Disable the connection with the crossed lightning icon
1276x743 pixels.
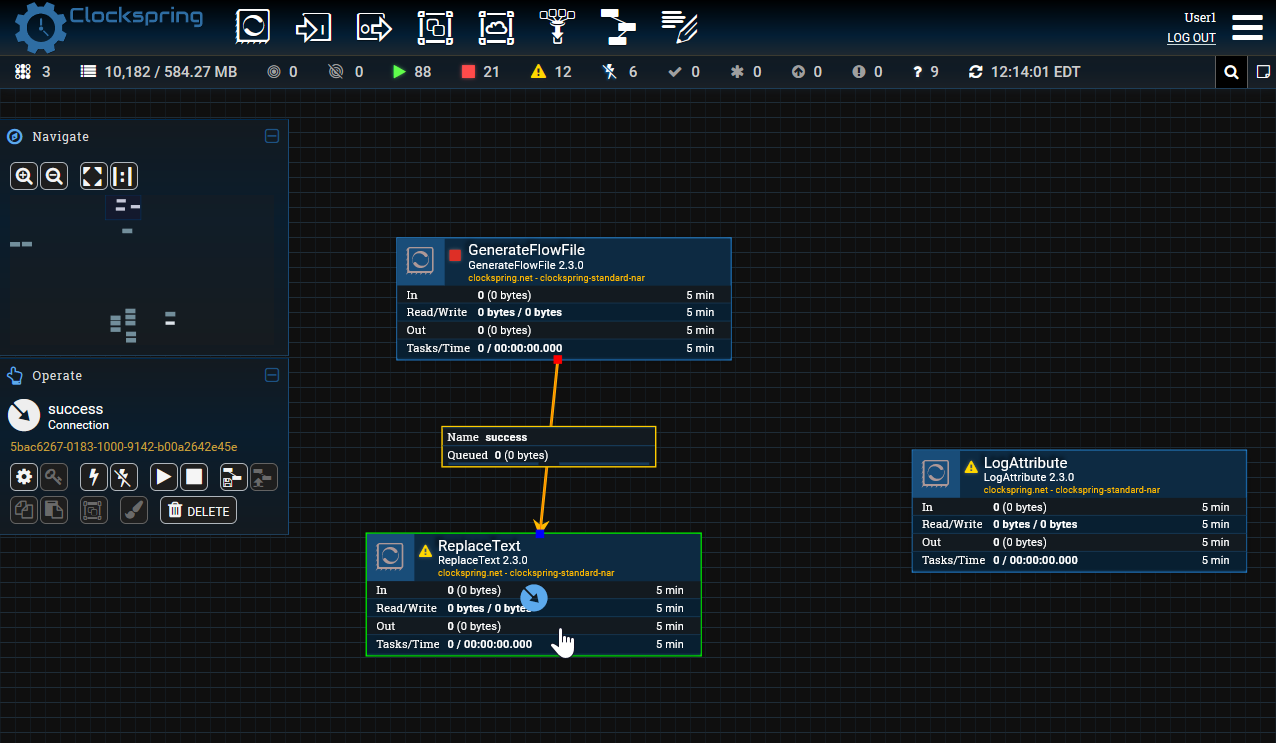click(123, 477)
